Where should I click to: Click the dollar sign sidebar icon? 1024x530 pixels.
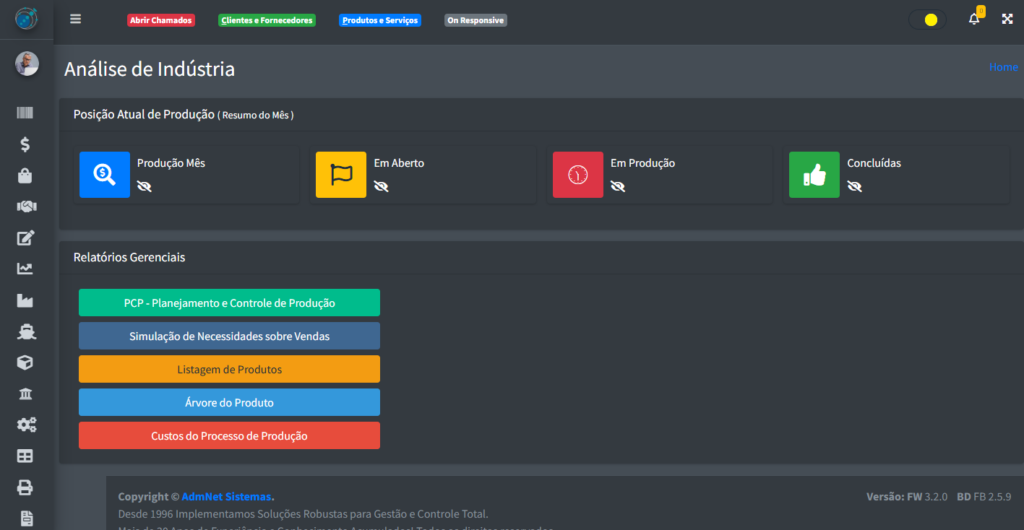26,144
